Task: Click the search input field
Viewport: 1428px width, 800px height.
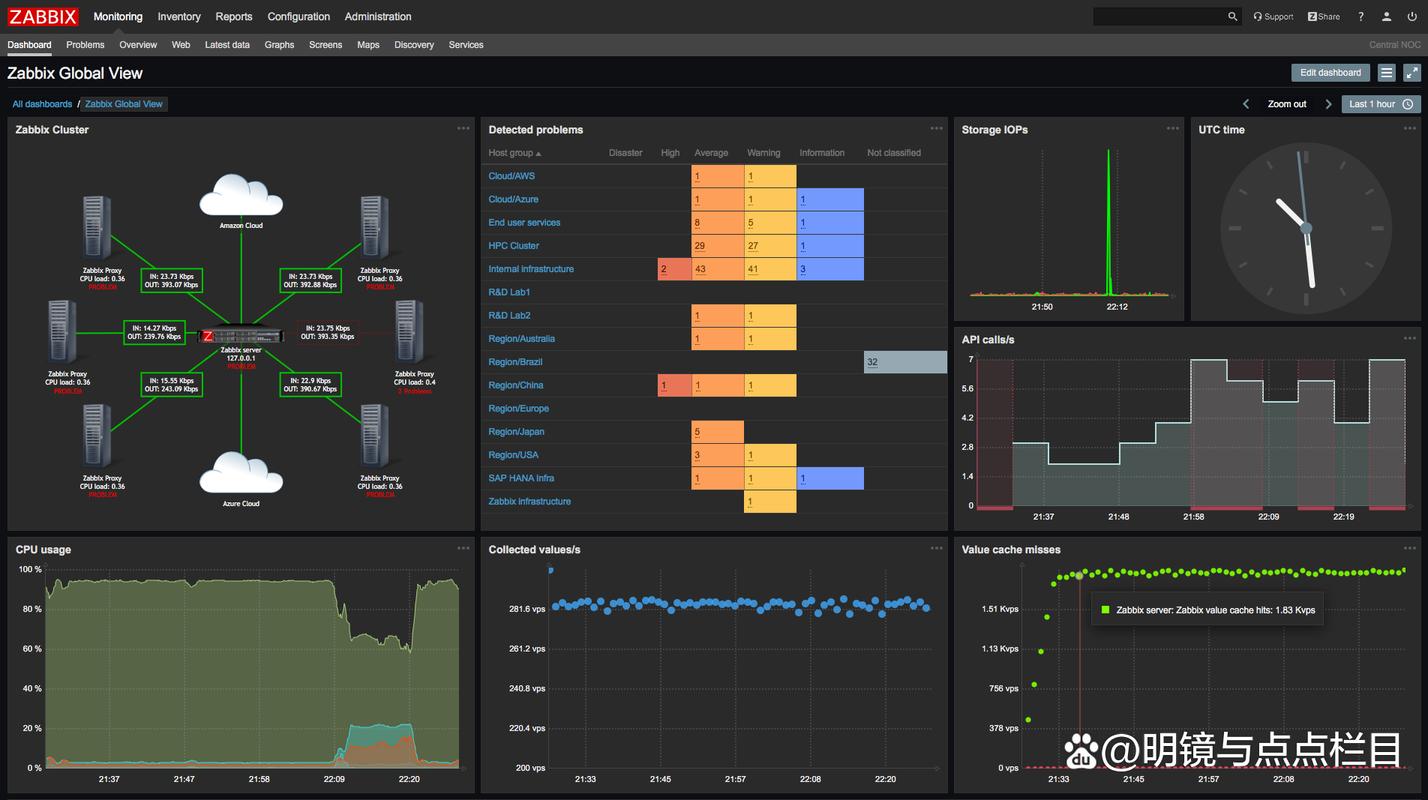Action: [1160, 17]
